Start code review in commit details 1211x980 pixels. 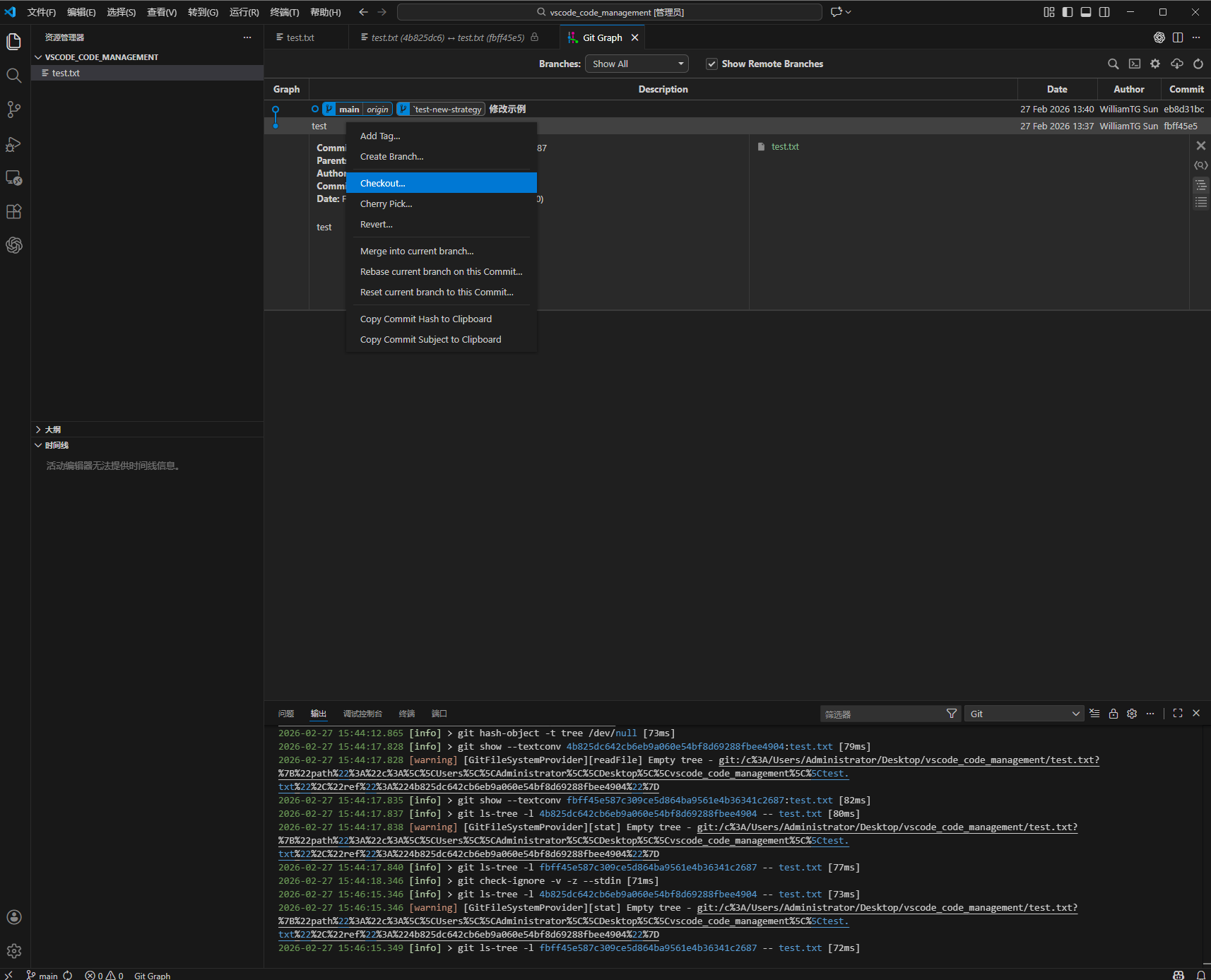click(1201, 165)
